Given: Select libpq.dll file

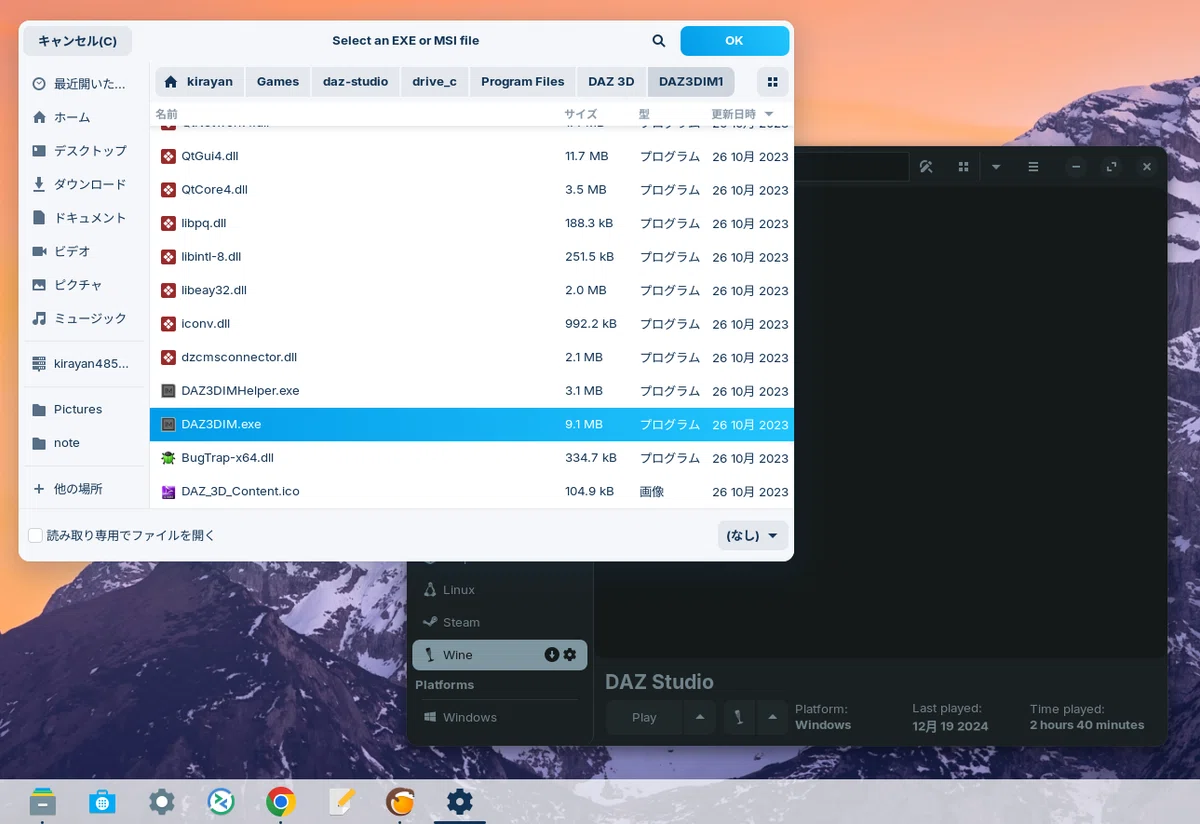Looking at the screenshot, I should 472,224.
